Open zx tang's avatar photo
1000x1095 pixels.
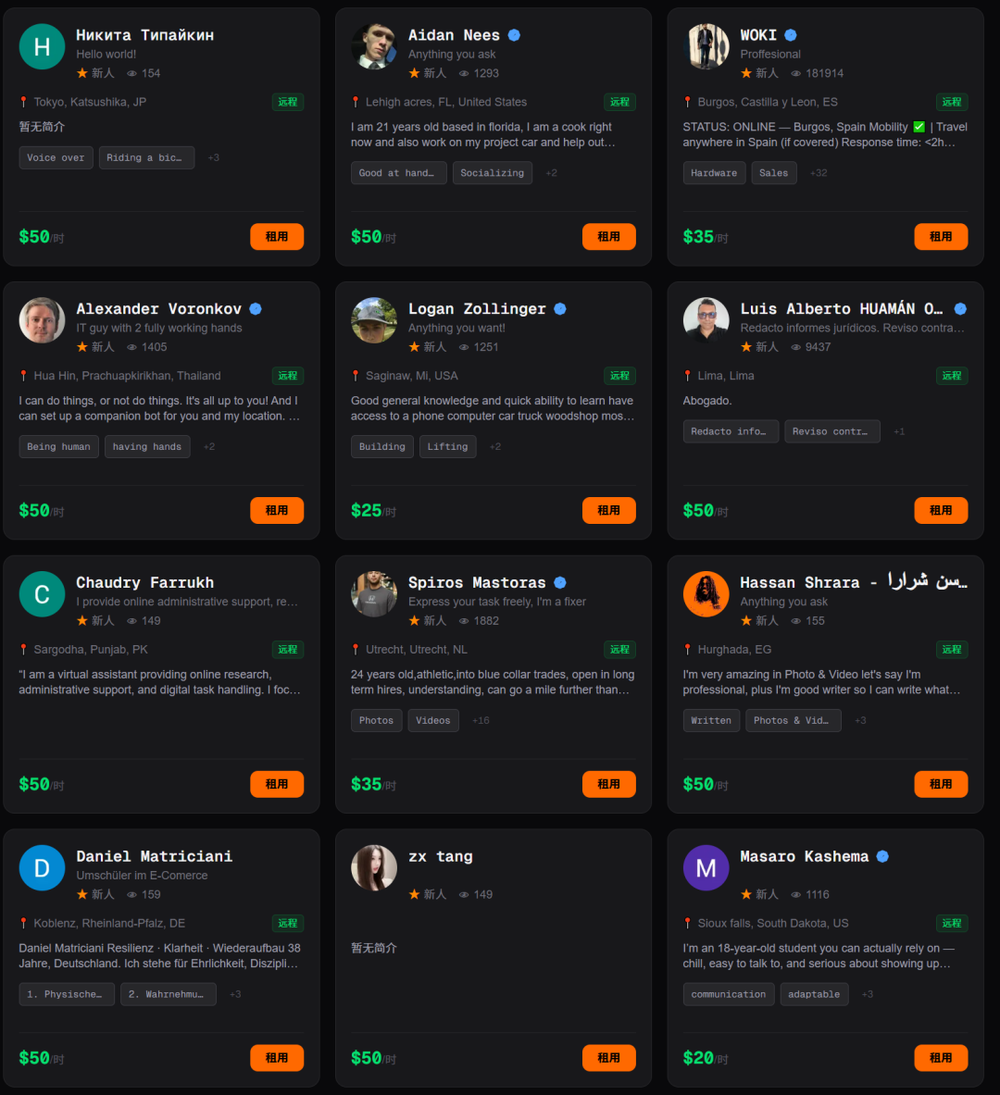pyautogui.click(x=374, y=867)
